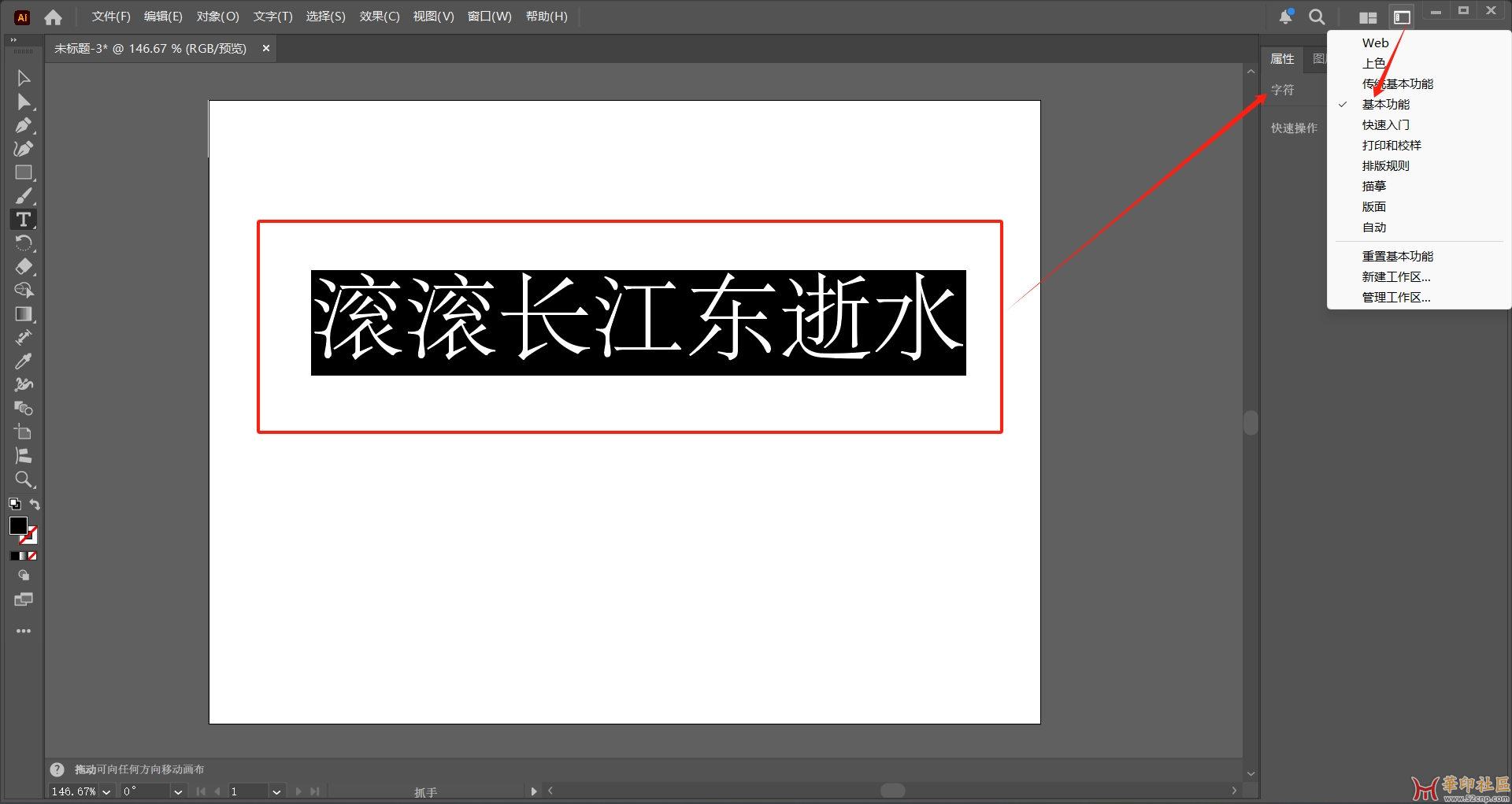
Task: Choose the Selection arrow tool
Action: (24, 77)
